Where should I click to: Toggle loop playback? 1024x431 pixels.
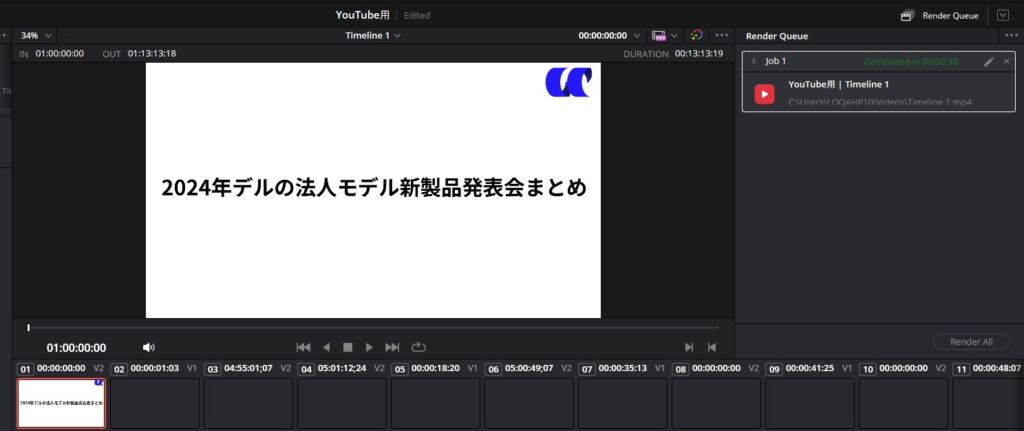(418, 347)
